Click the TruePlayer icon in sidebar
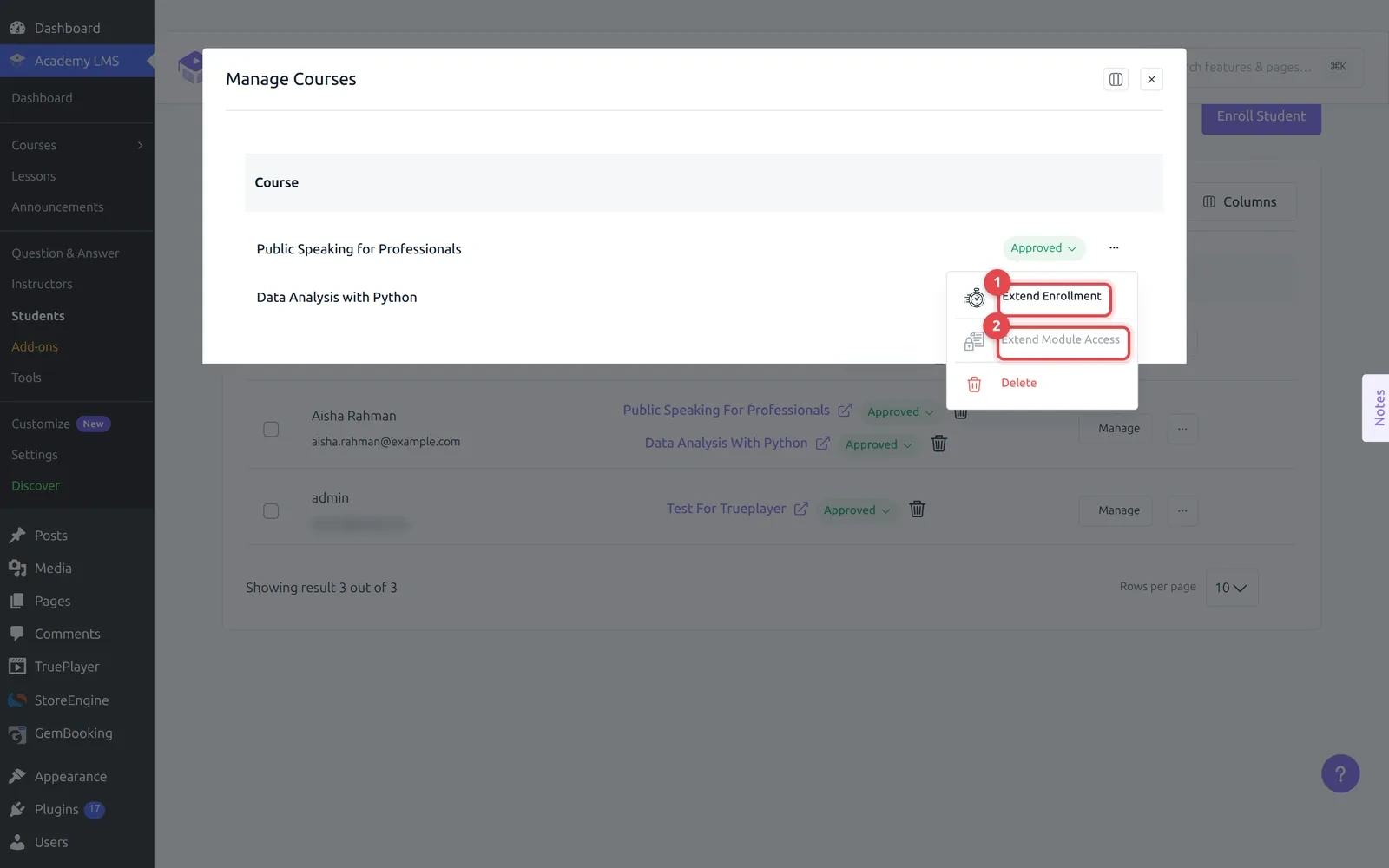Viewport: 1389px width, 868px height. click(17, 667)
